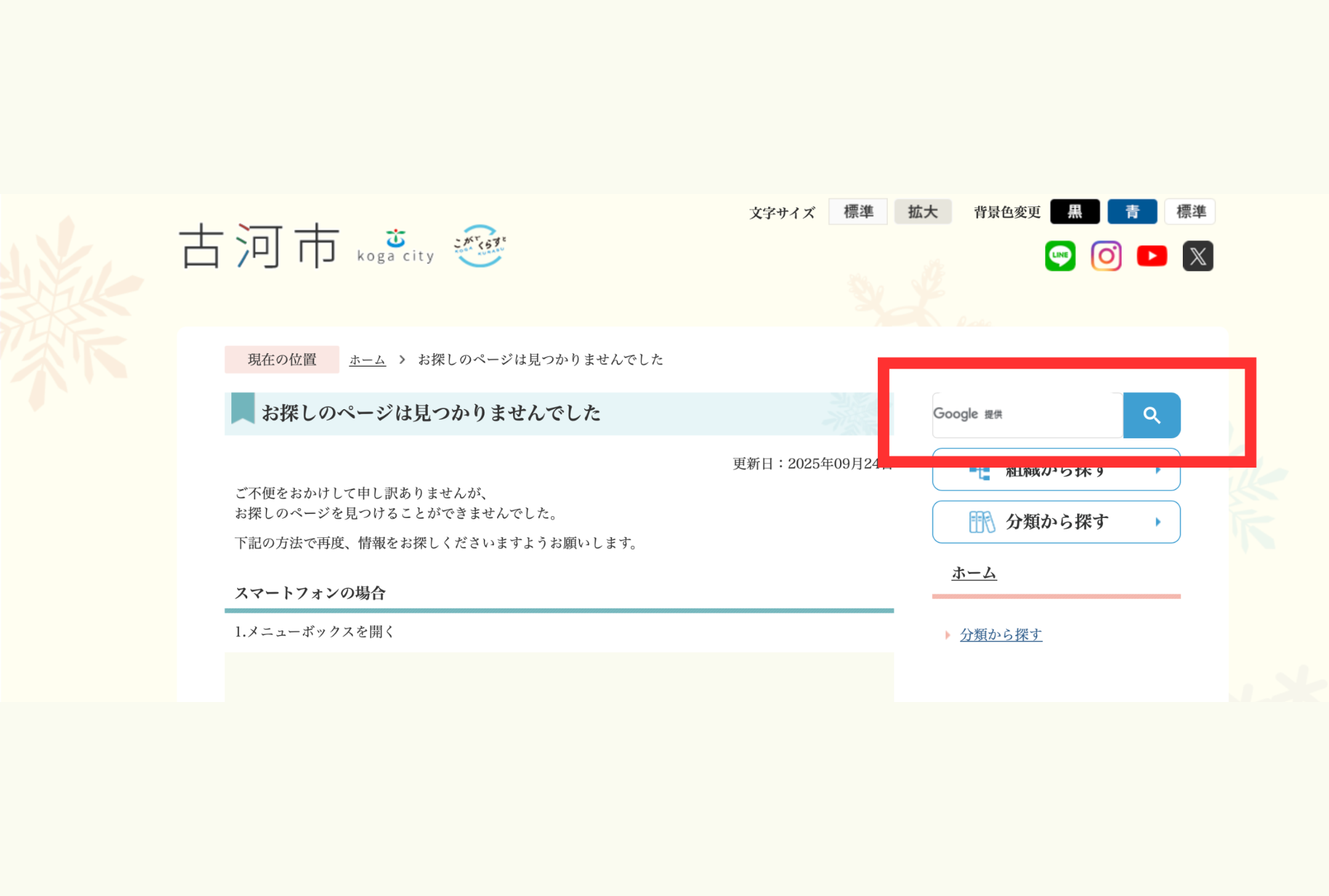Click the magnifying glass search icon

click(x=1152, y=415)
